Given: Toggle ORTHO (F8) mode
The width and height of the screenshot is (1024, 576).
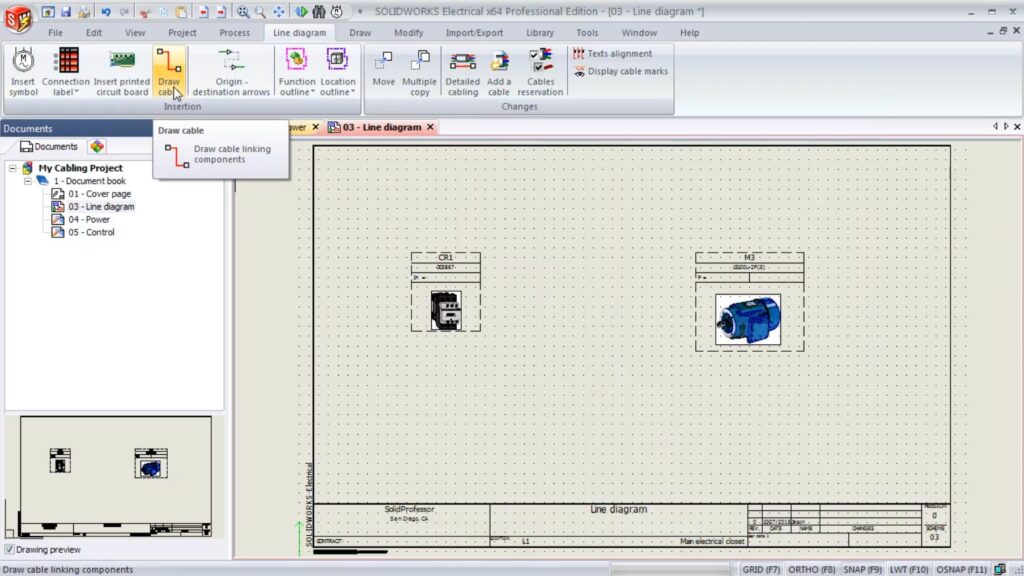Looking at the screenshot, I should tap(812, 569).
